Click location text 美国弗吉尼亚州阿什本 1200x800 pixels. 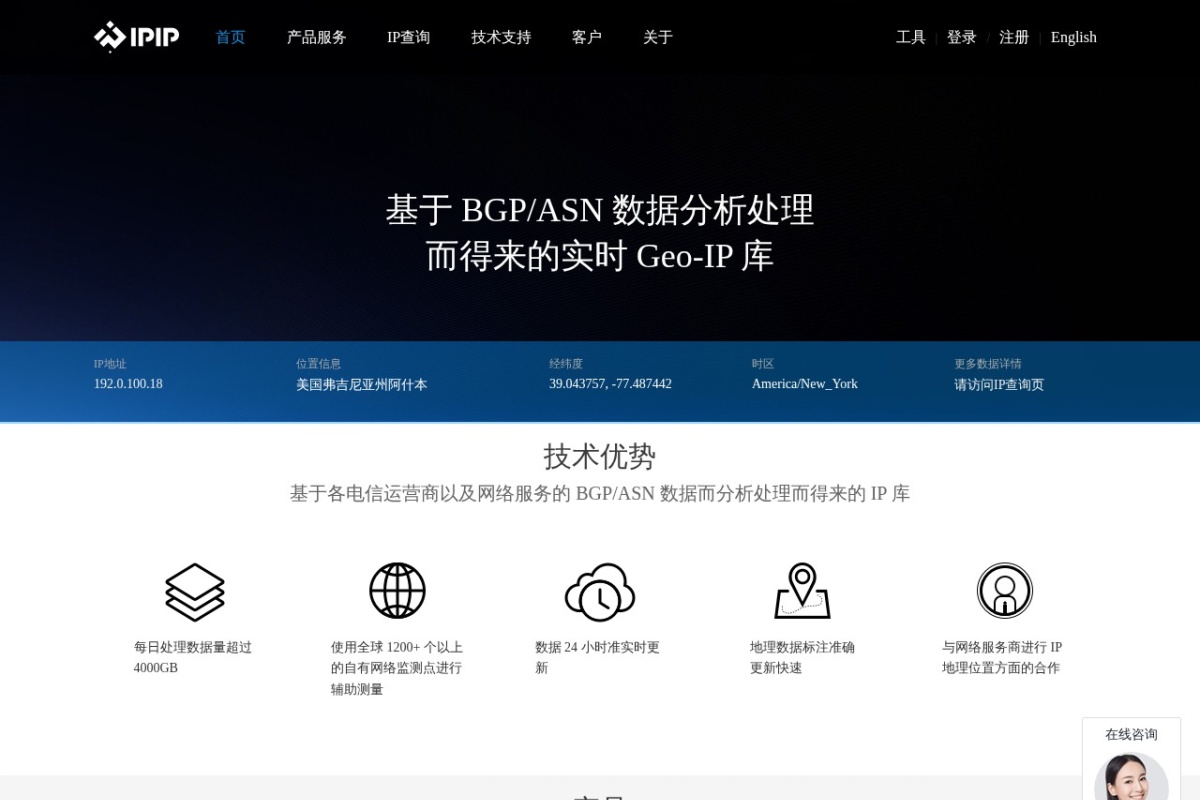(362, 384)
